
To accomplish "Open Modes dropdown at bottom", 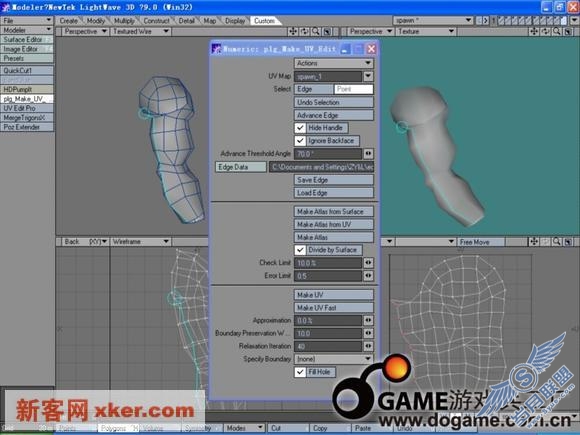I will pos(244,428).
